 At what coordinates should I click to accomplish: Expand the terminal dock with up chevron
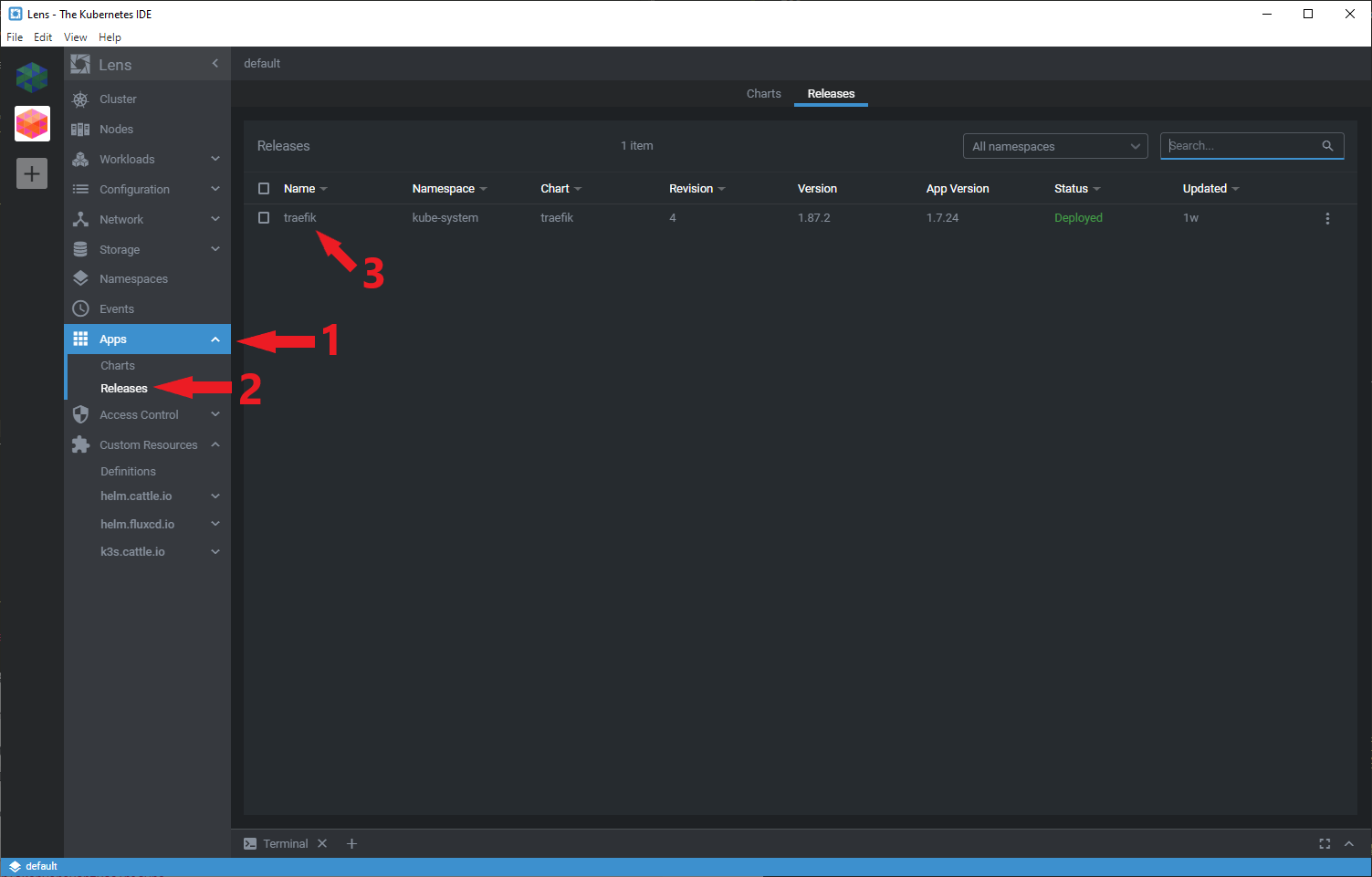(1349, 844)
